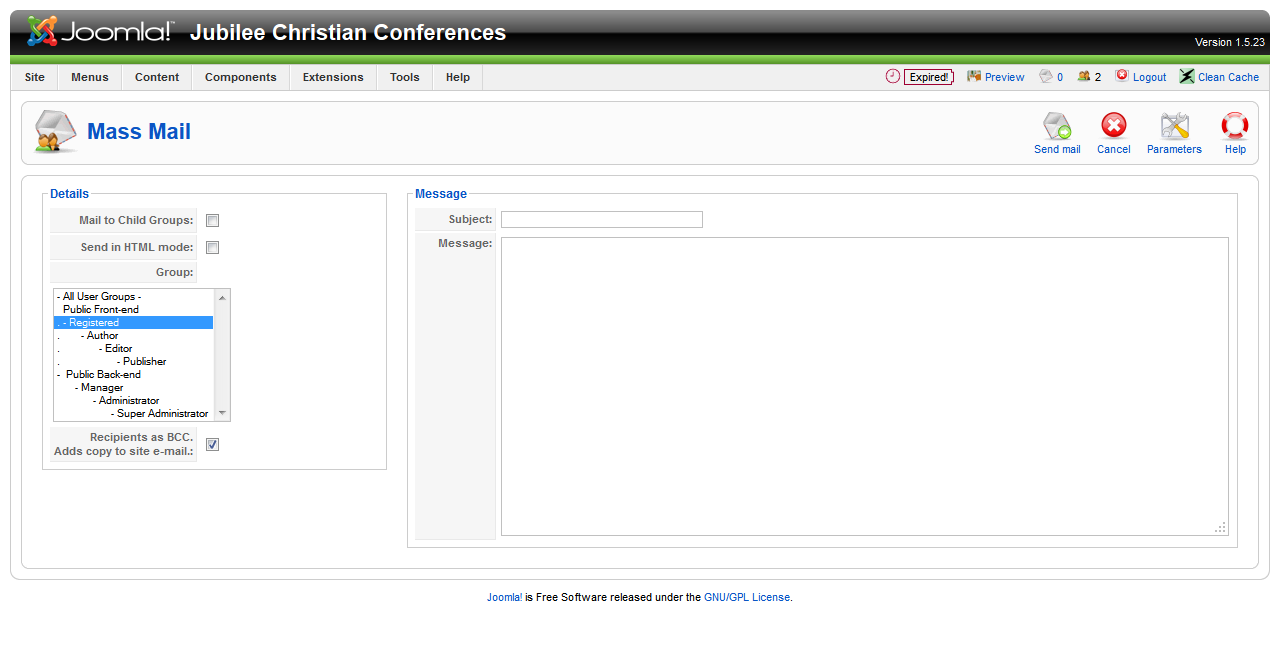The height and width of the screenshot is (648, 1280).
Task: Click the session clock icon
Action: tap(893, 76)
